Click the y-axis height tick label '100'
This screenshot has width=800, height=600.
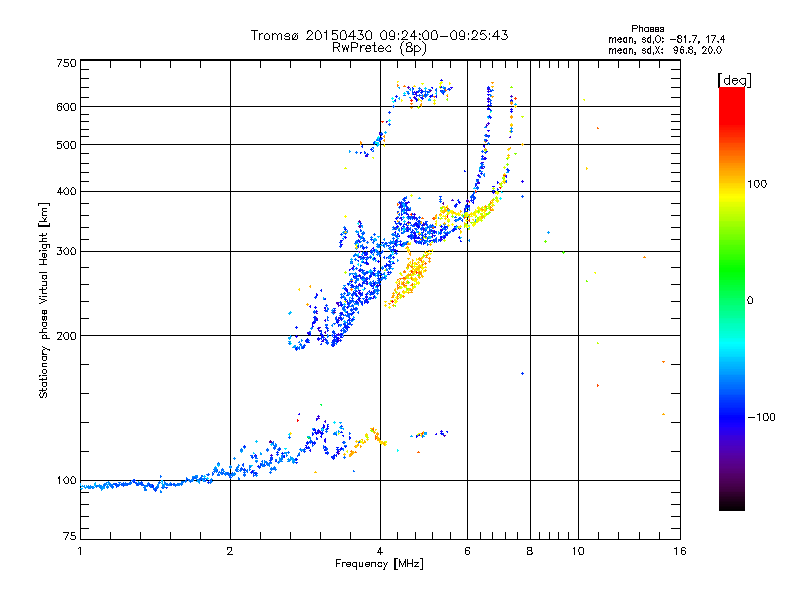pyautogui.click(x=66, y=480)
